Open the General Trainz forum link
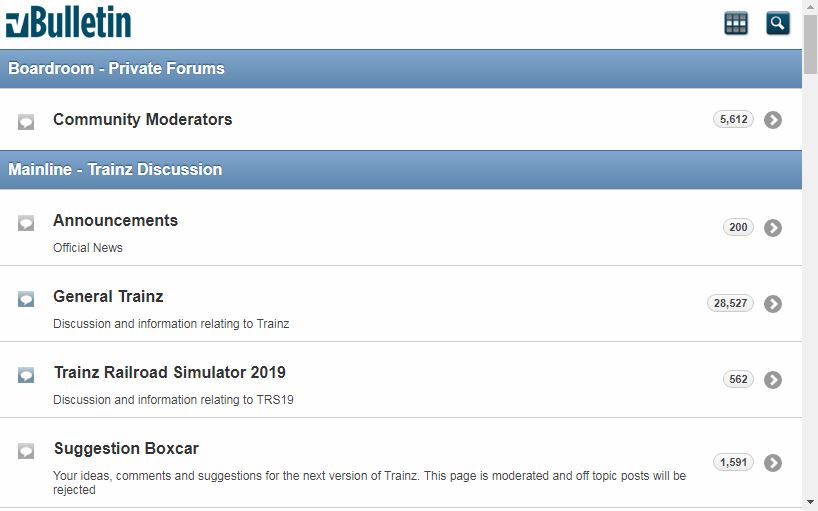 (x=108, y=296)
